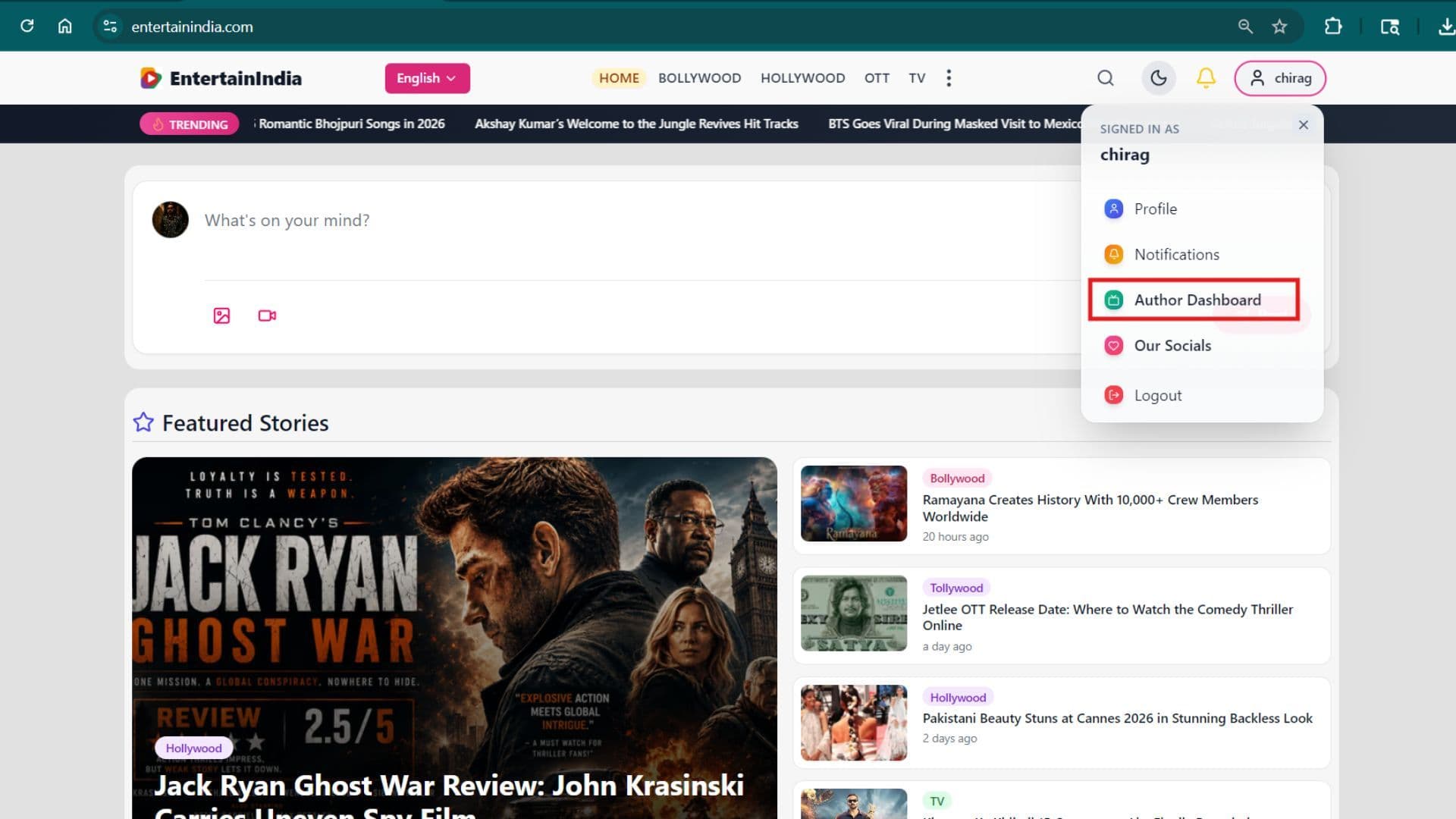
Task: Open the Jetlee OTT Release Date story
Action: tap(1107, 617)
